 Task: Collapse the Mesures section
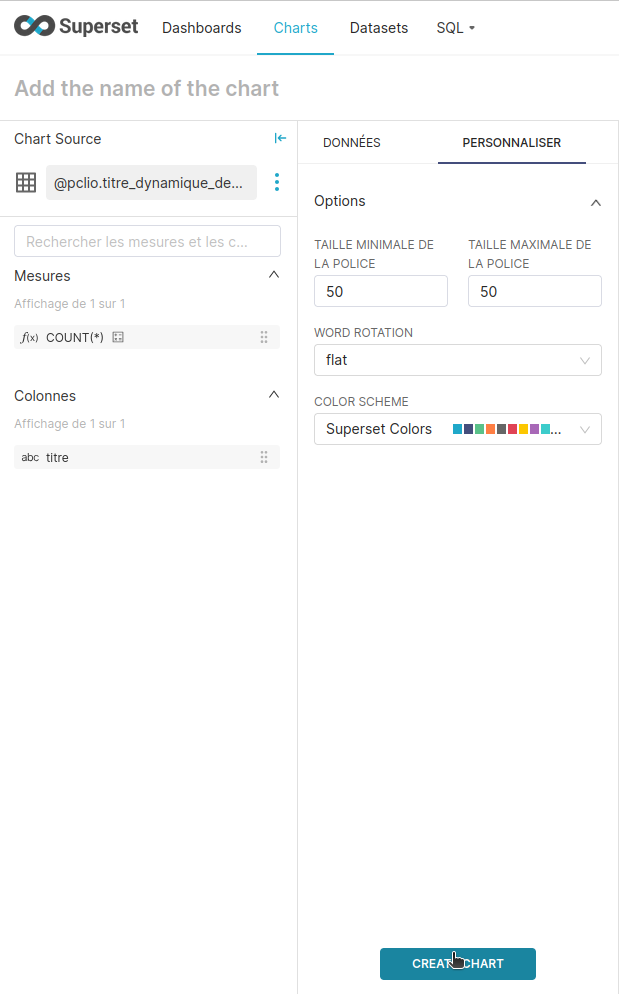click(x=274, y=275)
